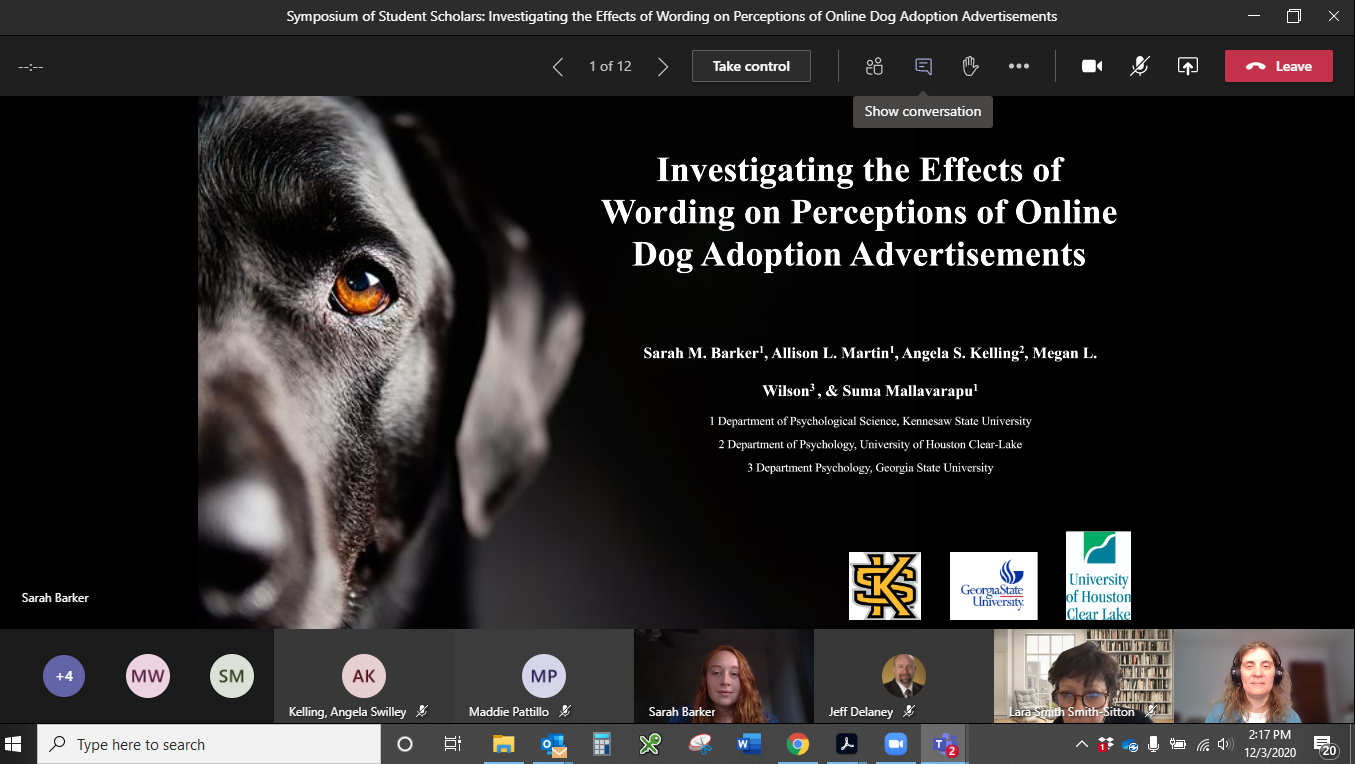Open Microsoft Word from the taskbar
This screenshot has height=764, width=1355.
click(x=748, y=744)
